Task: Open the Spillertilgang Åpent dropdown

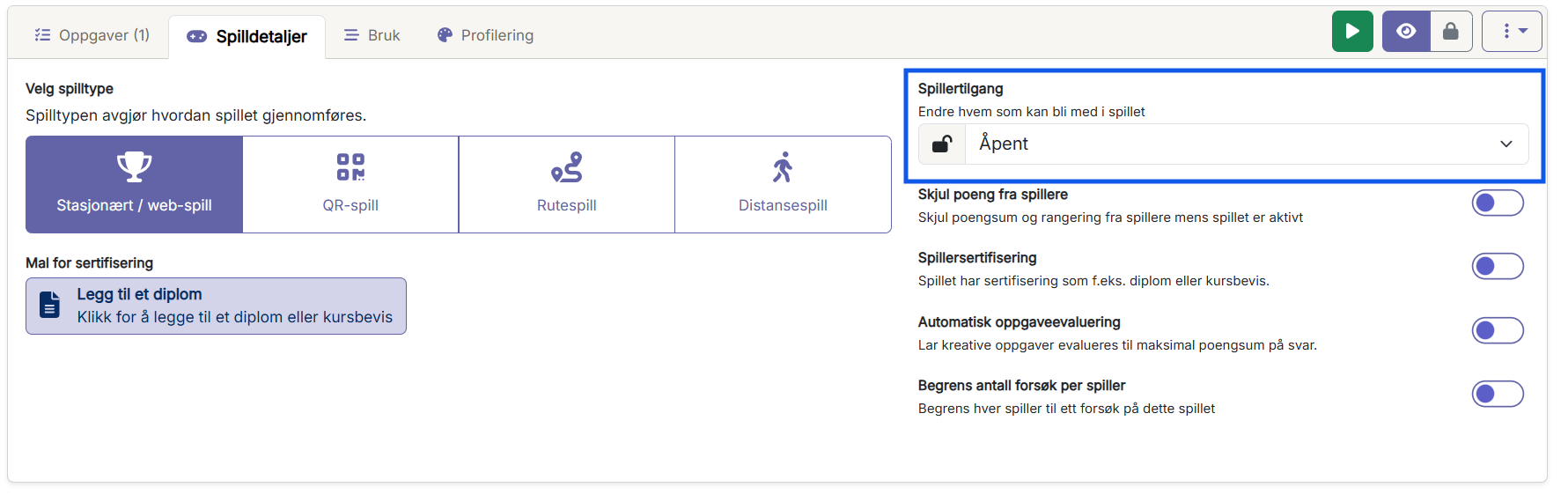Action: pyautogui.click(x=1233, y=144)
